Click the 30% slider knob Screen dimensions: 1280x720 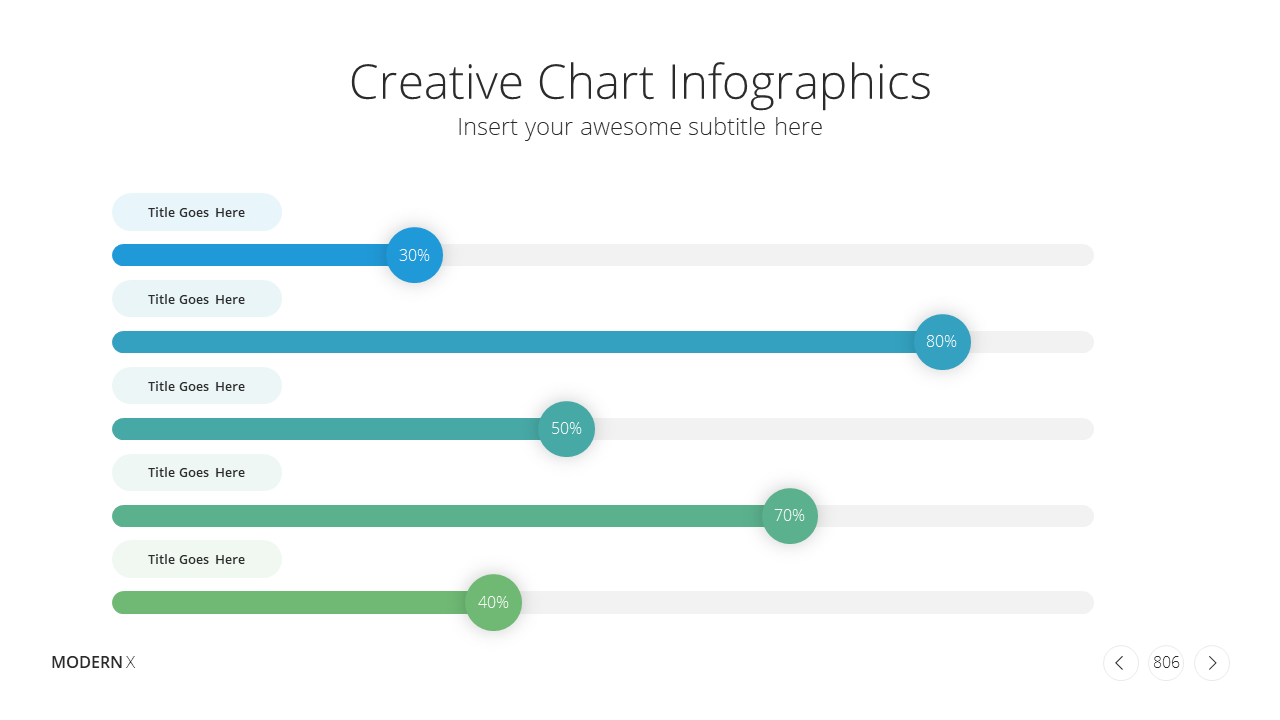click(414, 255)
